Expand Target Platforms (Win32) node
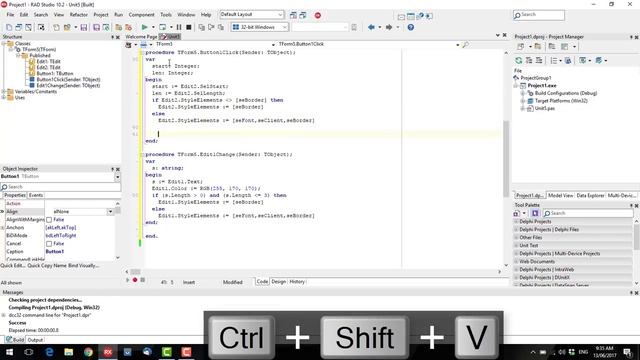 click(x=523, y=101)
